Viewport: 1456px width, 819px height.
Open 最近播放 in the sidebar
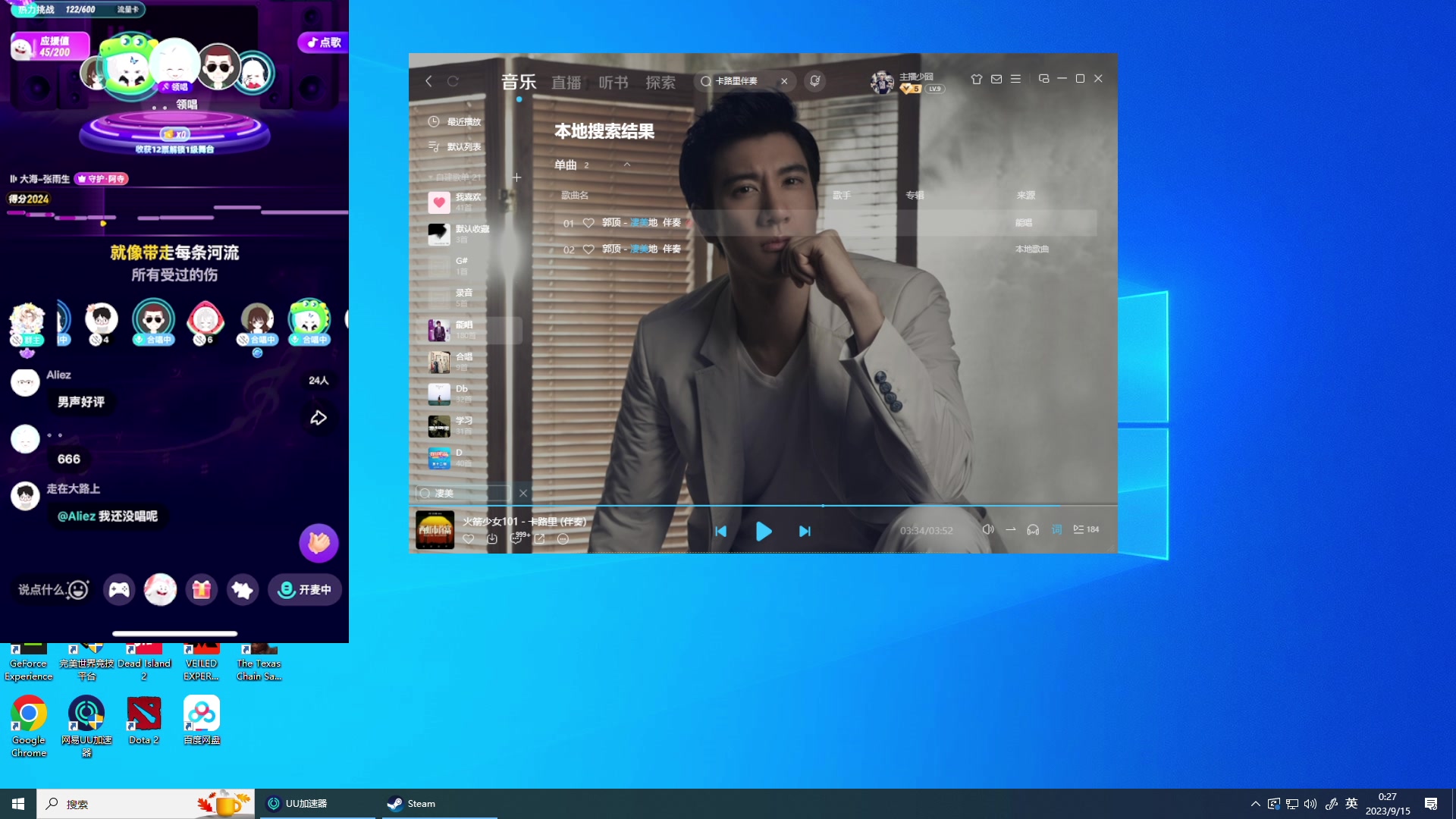455,121
